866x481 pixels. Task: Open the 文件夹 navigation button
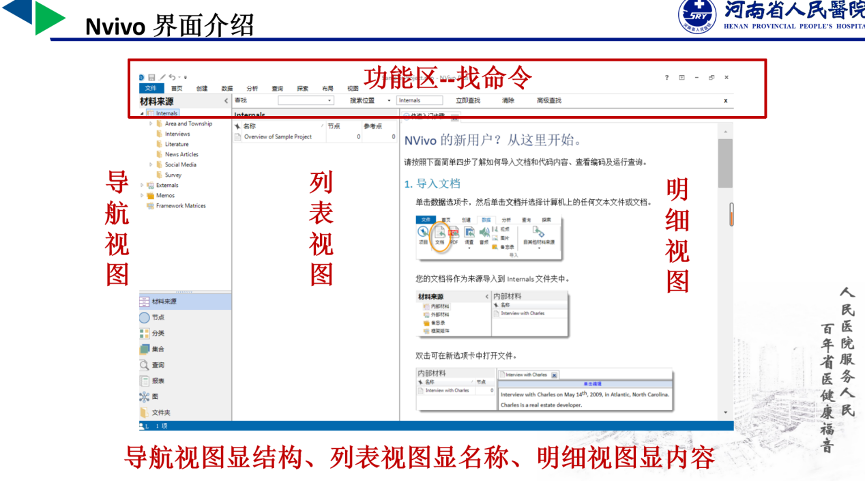pyautogui.click(x=184, y=413)
